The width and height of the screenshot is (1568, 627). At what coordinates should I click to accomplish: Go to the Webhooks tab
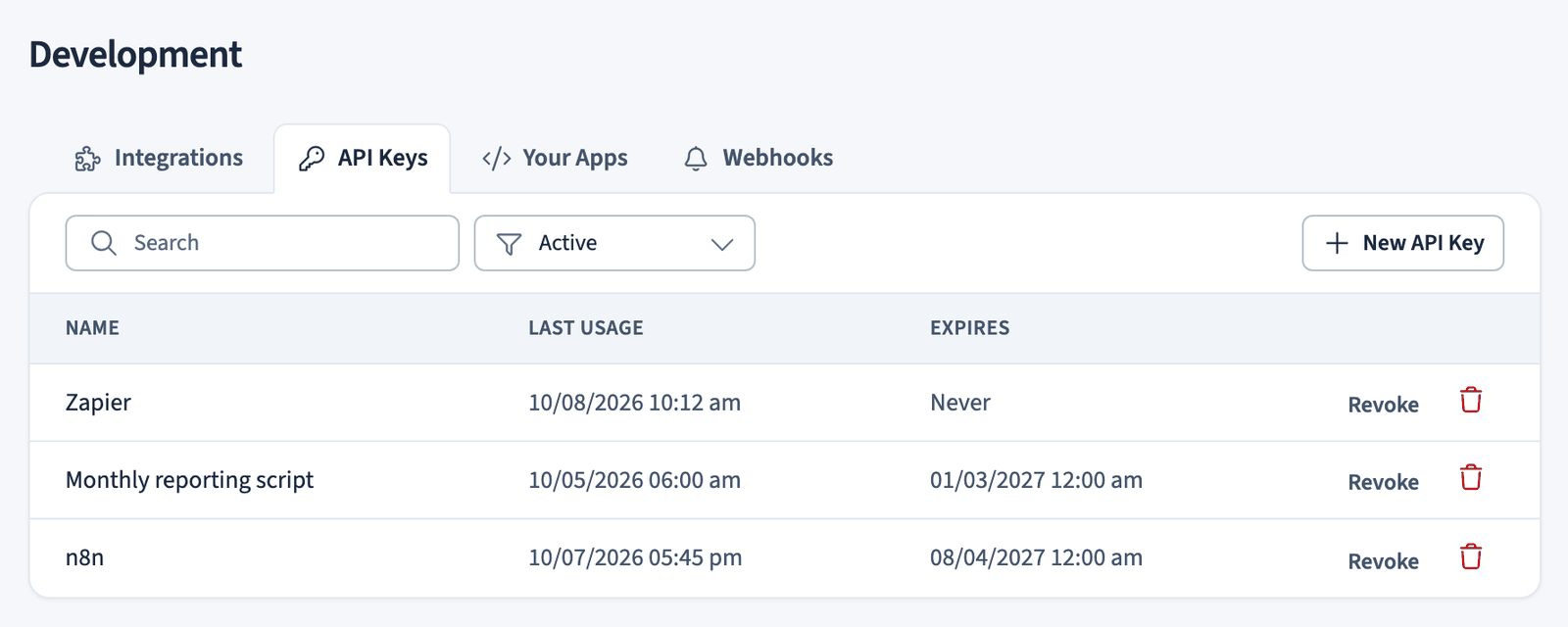click(x=759, y=159)
